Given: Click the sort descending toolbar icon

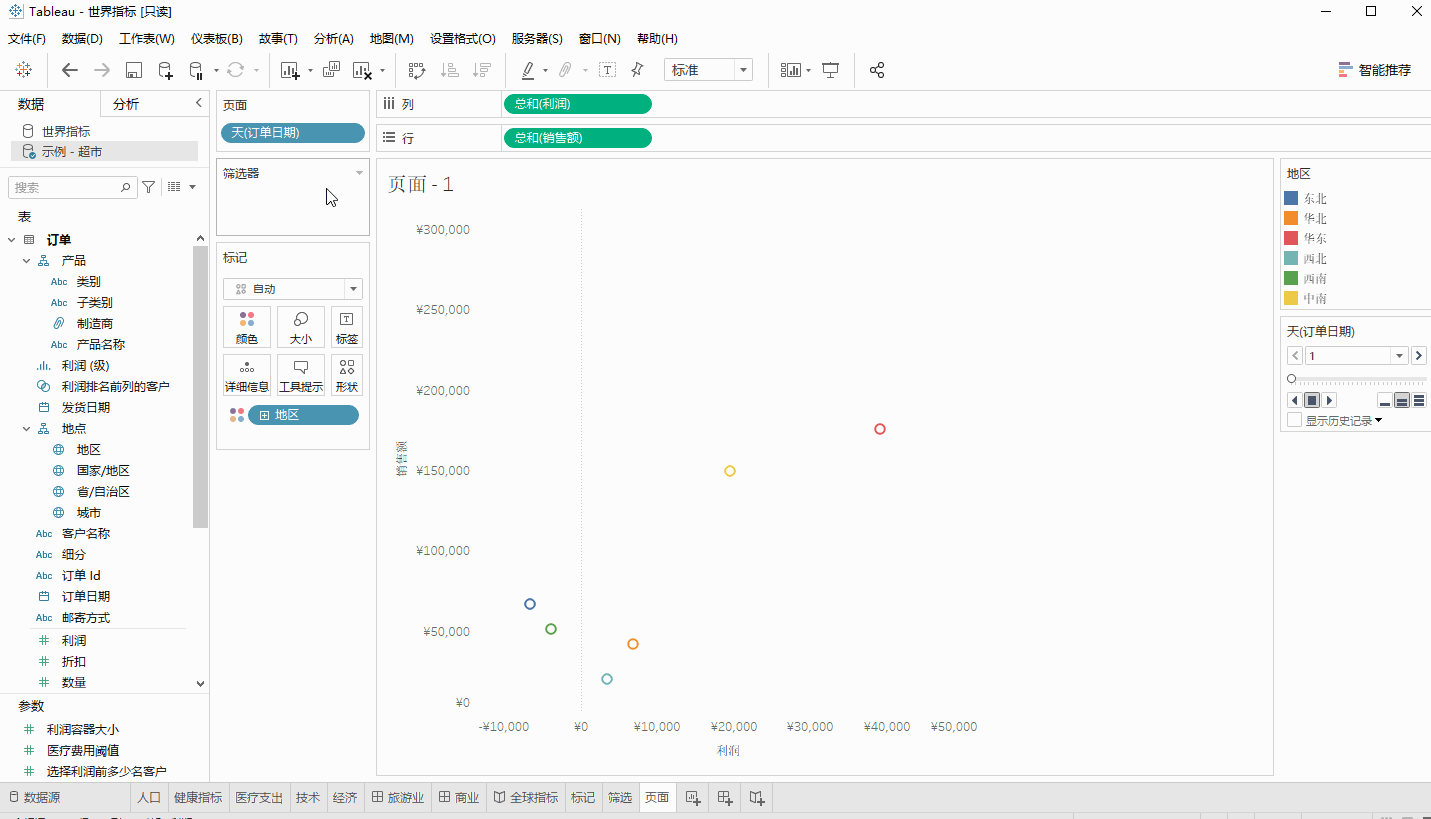Looking at the screenshot, I should tap(482, 70).
